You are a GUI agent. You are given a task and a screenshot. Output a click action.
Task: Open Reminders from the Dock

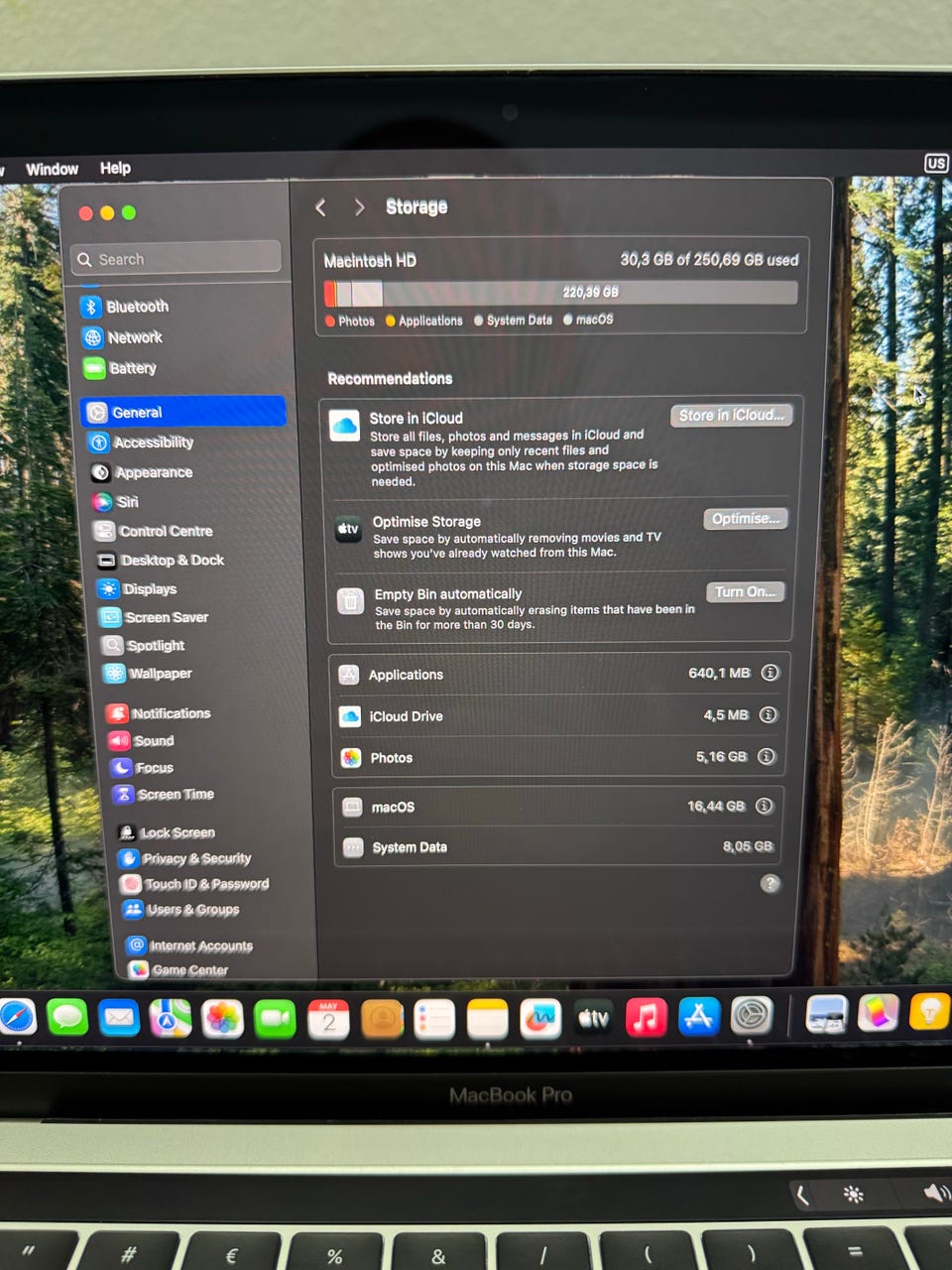pyautogui.click(x=434, y=1020)
